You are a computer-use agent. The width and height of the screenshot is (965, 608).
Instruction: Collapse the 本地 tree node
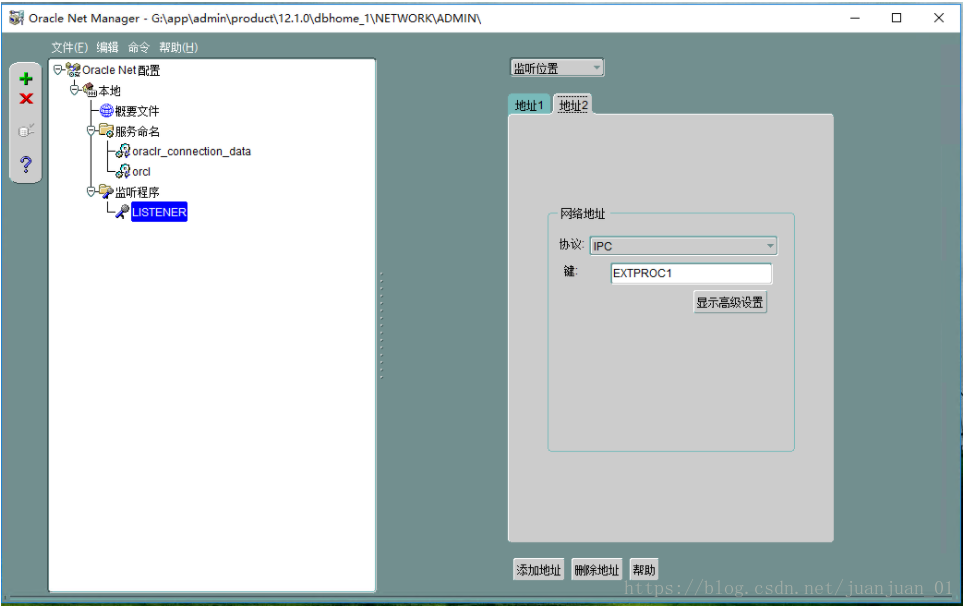pos(74,90)
